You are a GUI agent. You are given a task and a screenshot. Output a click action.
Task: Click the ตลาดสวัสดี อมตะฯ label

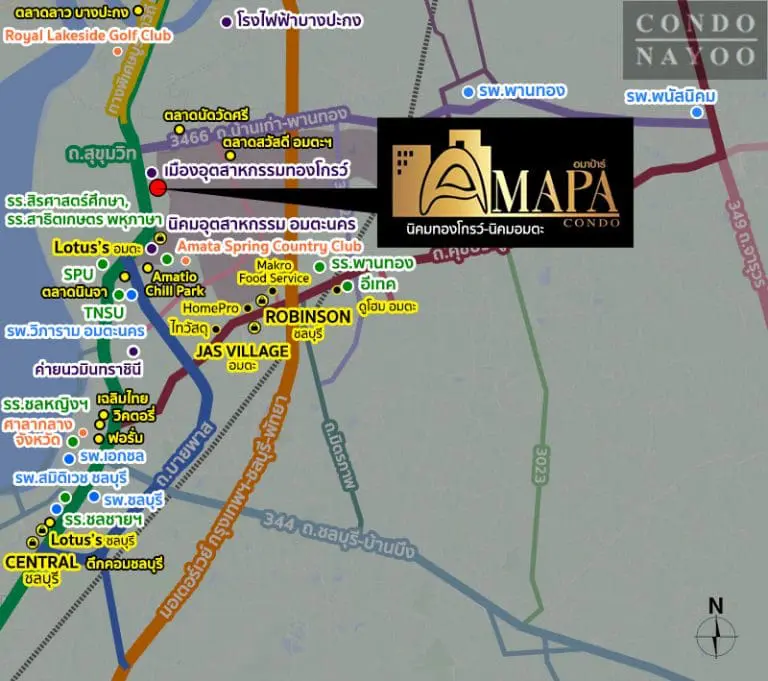277,143
